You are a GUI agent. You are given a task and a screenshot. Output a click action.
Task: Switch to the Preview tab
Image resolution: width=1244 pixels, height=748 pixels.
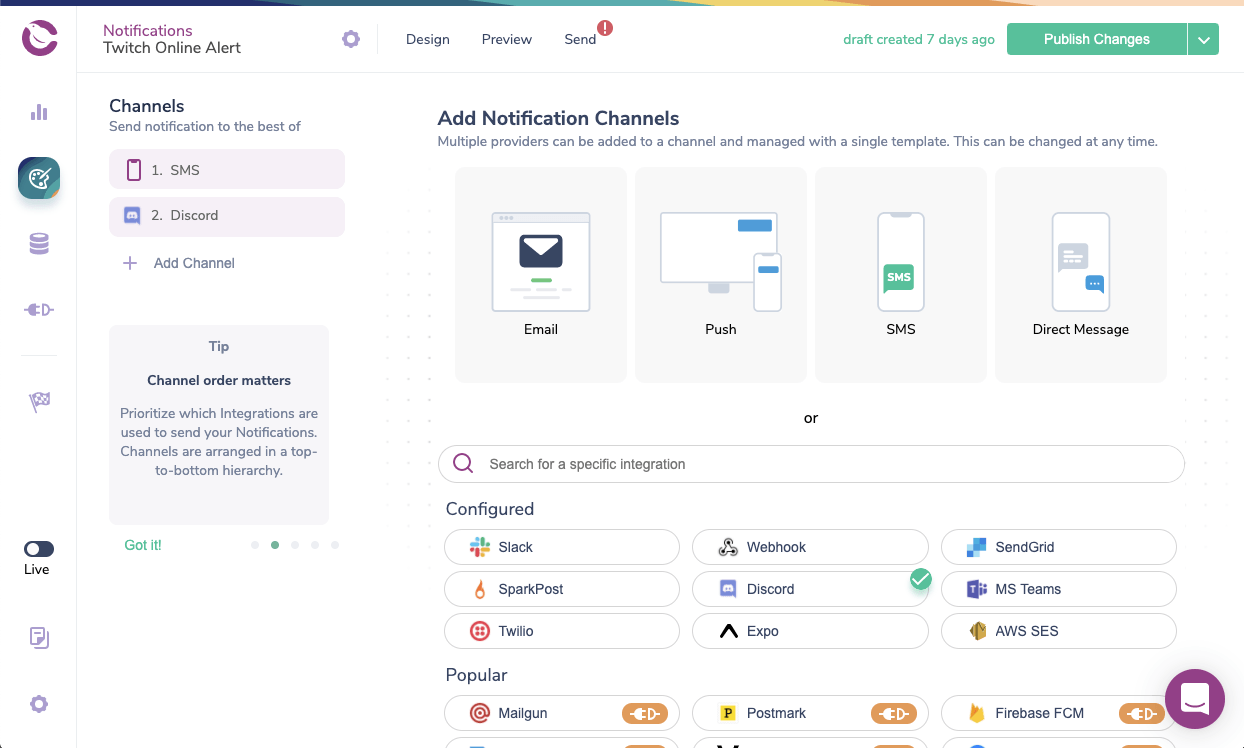pos(506,39)
